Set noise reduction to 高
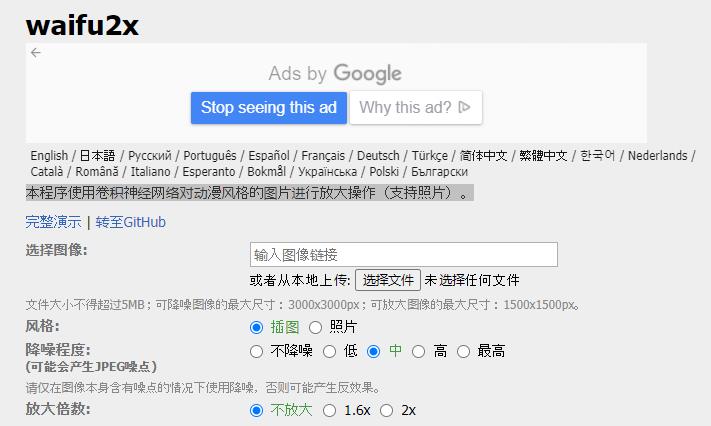This screenshot has height=426, width=711. 418,351
